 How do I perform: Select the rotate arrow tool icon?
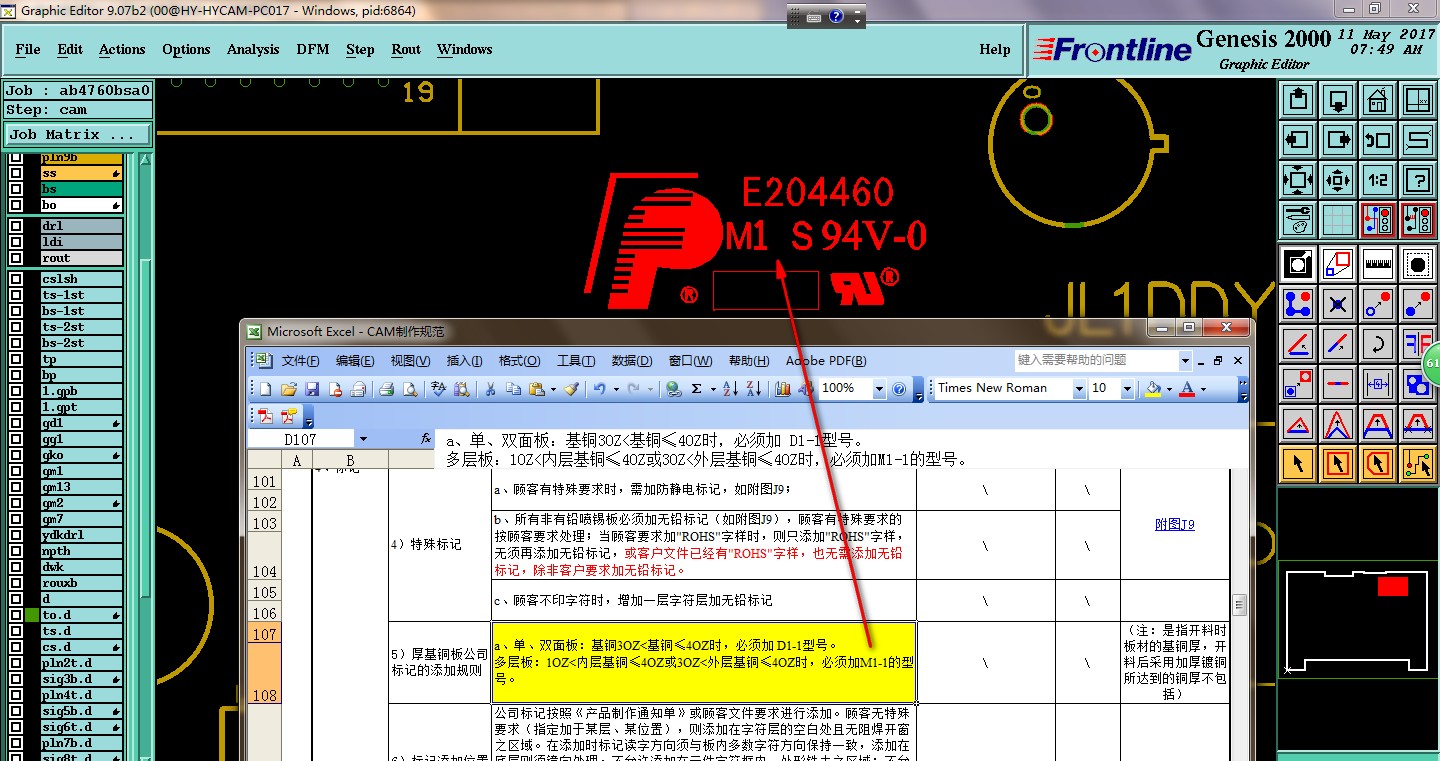[x=1377, y=343]
